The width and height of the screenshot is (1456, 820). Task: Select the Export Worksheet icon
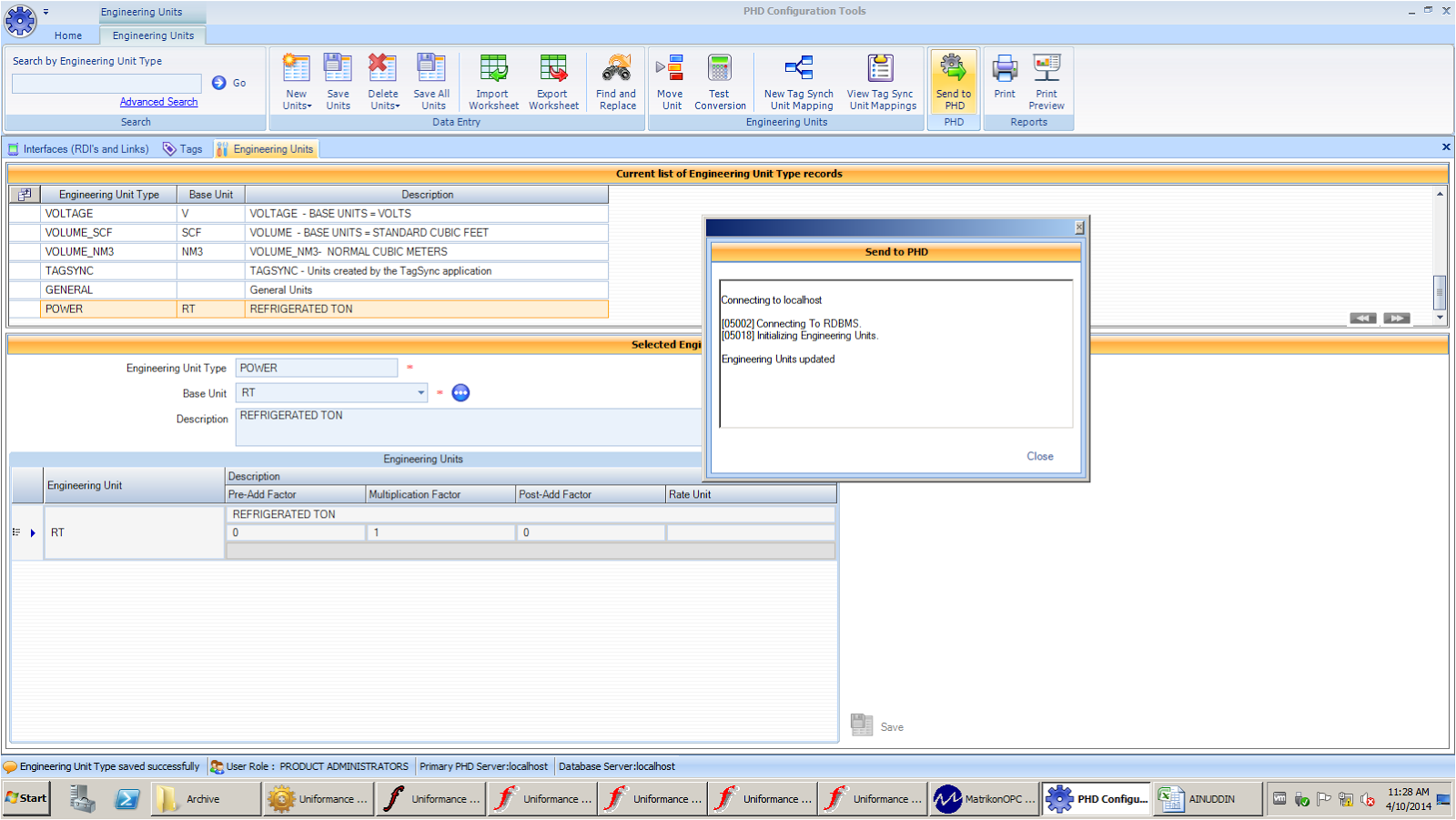(x=553, y=80)
